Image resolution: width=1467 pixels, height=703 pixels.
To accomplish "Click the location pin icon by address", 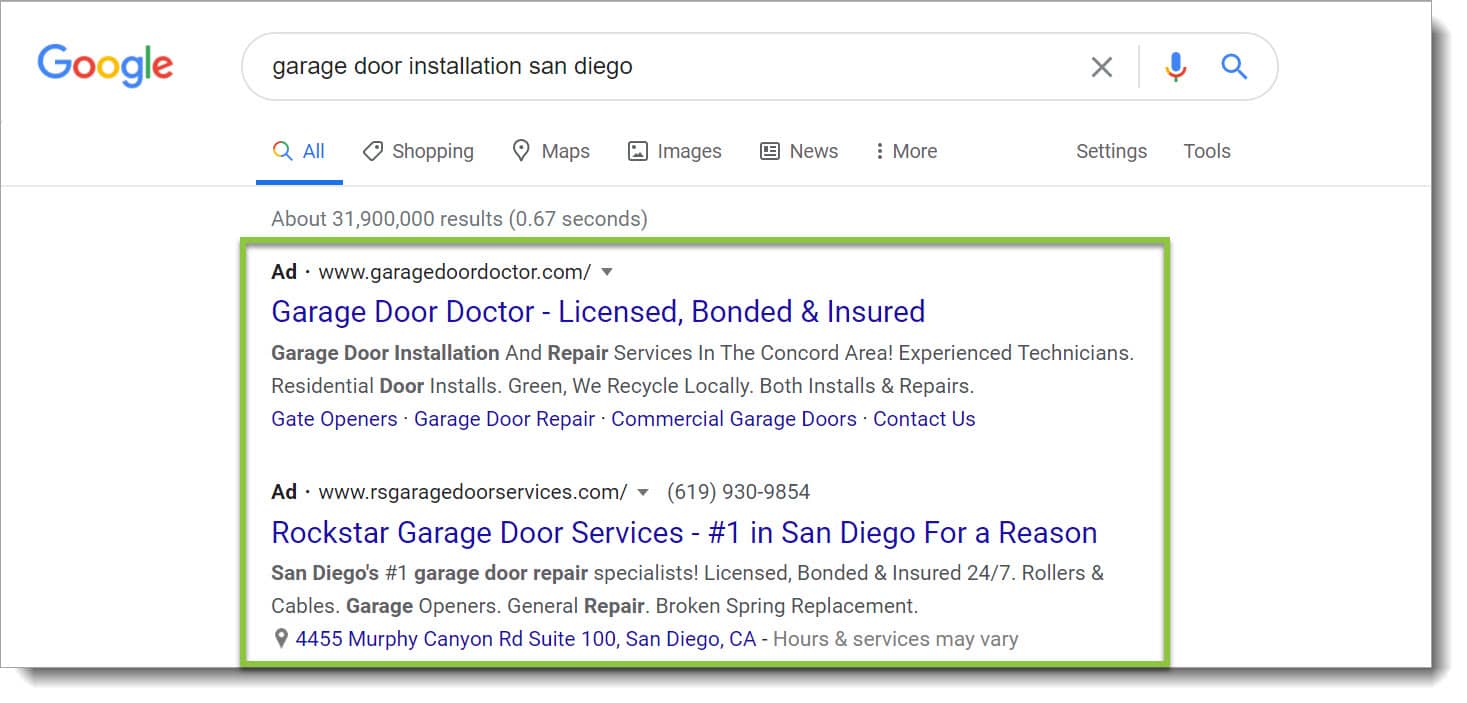I will [281, 638].
